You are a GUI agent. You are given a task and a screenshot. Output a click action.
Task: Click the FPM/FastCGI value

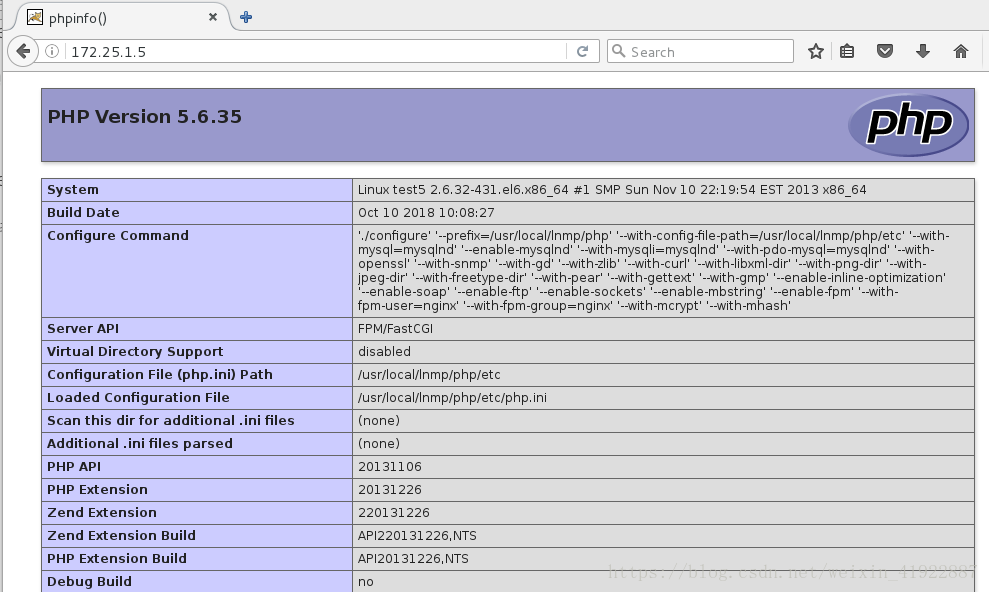point(395,328)
